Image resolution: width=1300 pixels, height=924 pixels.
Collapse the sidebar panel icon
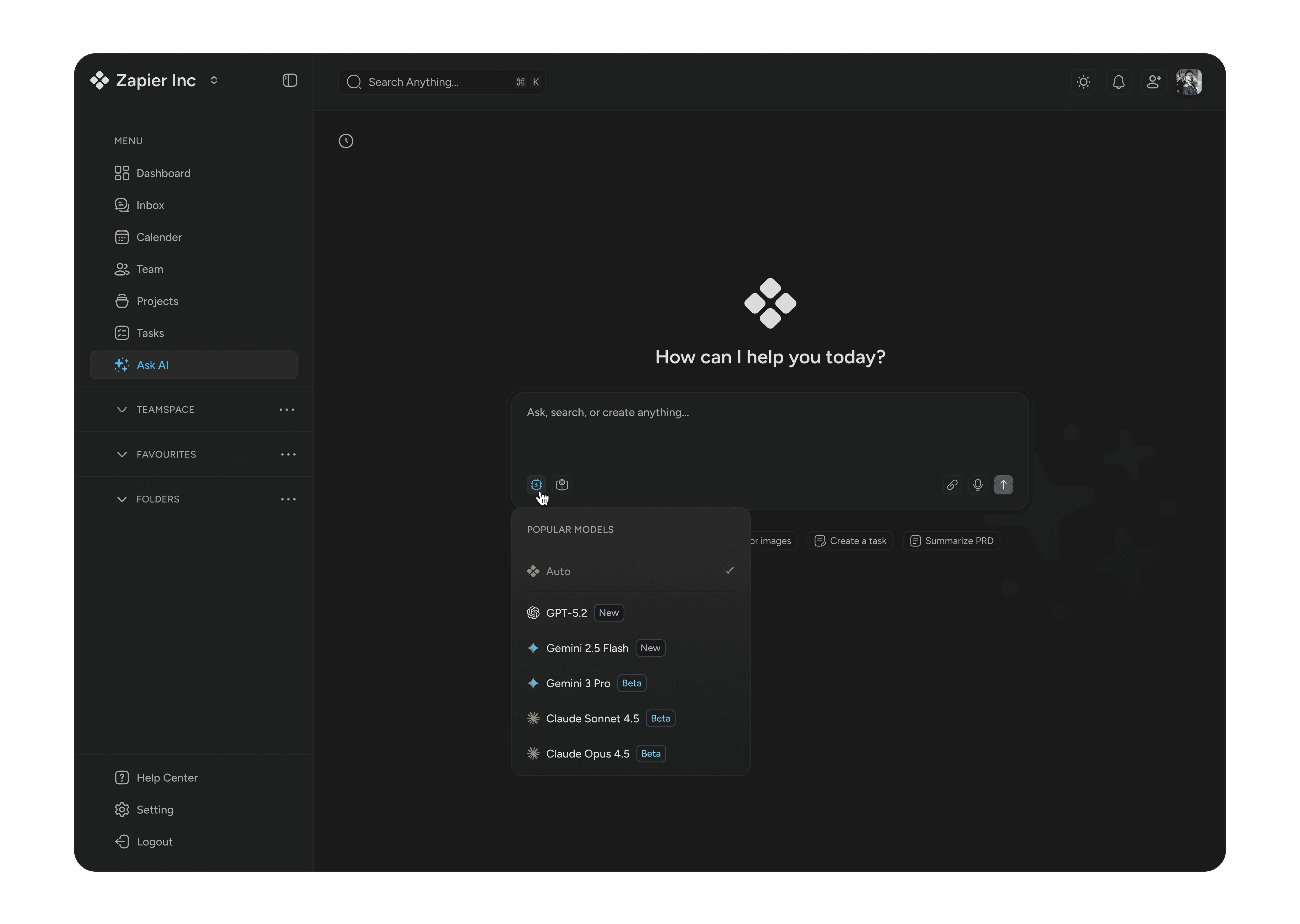click(x=290, y=80)
